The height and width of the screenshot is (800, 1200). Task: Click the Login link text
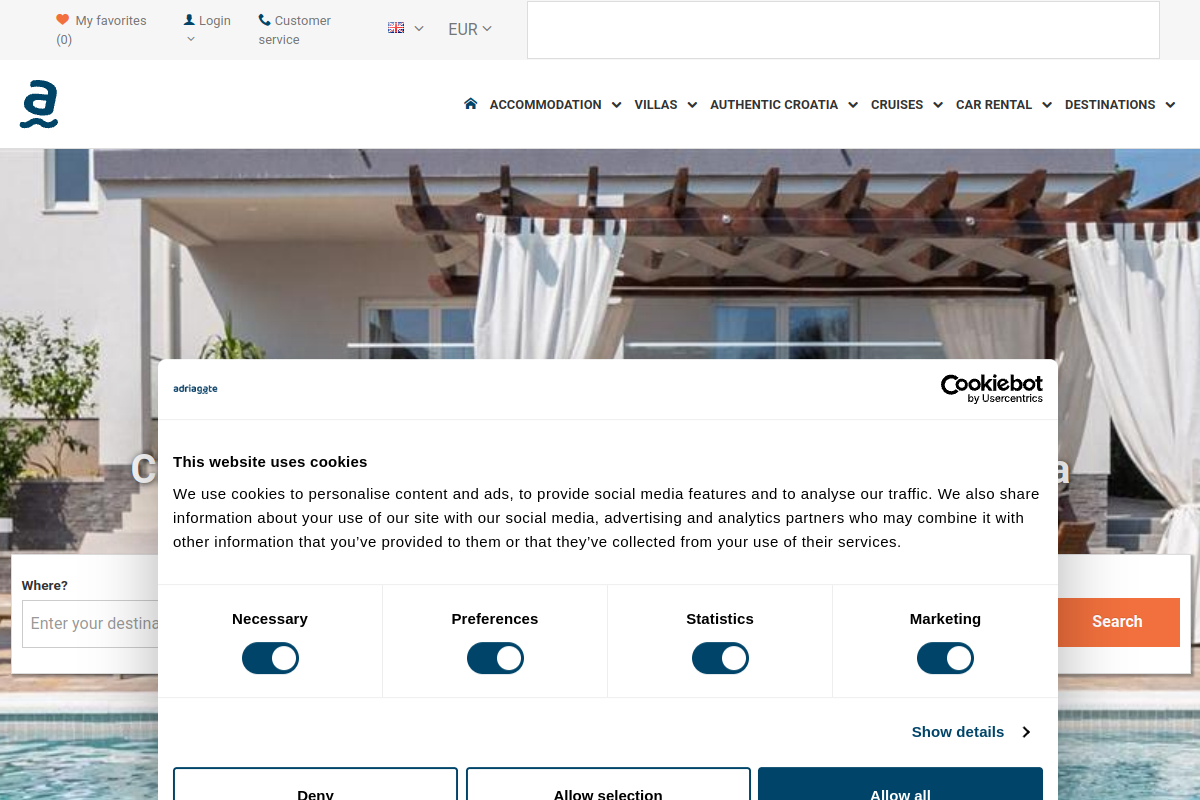point(215,20)
